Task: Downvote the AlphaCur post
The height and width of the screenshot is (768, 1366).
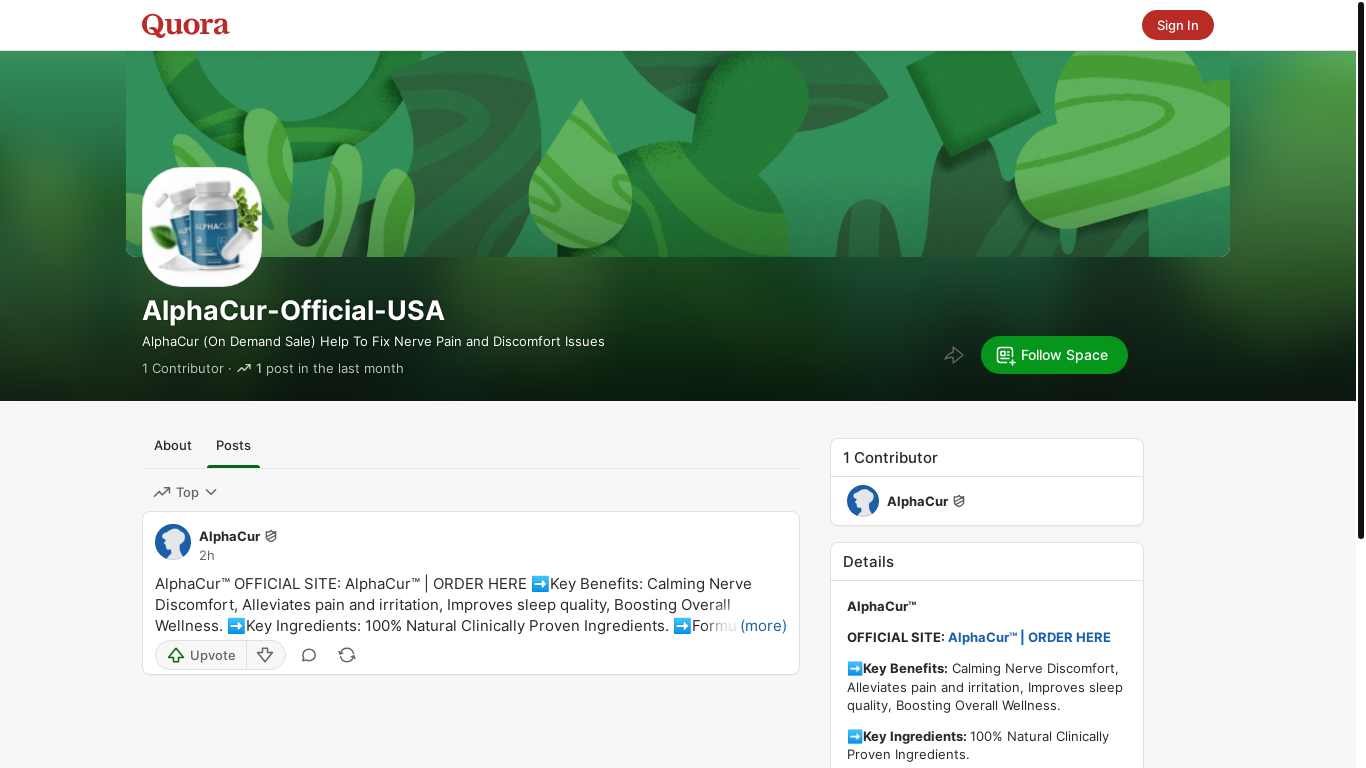Action: pyautogui.click(x=265, y=655)
